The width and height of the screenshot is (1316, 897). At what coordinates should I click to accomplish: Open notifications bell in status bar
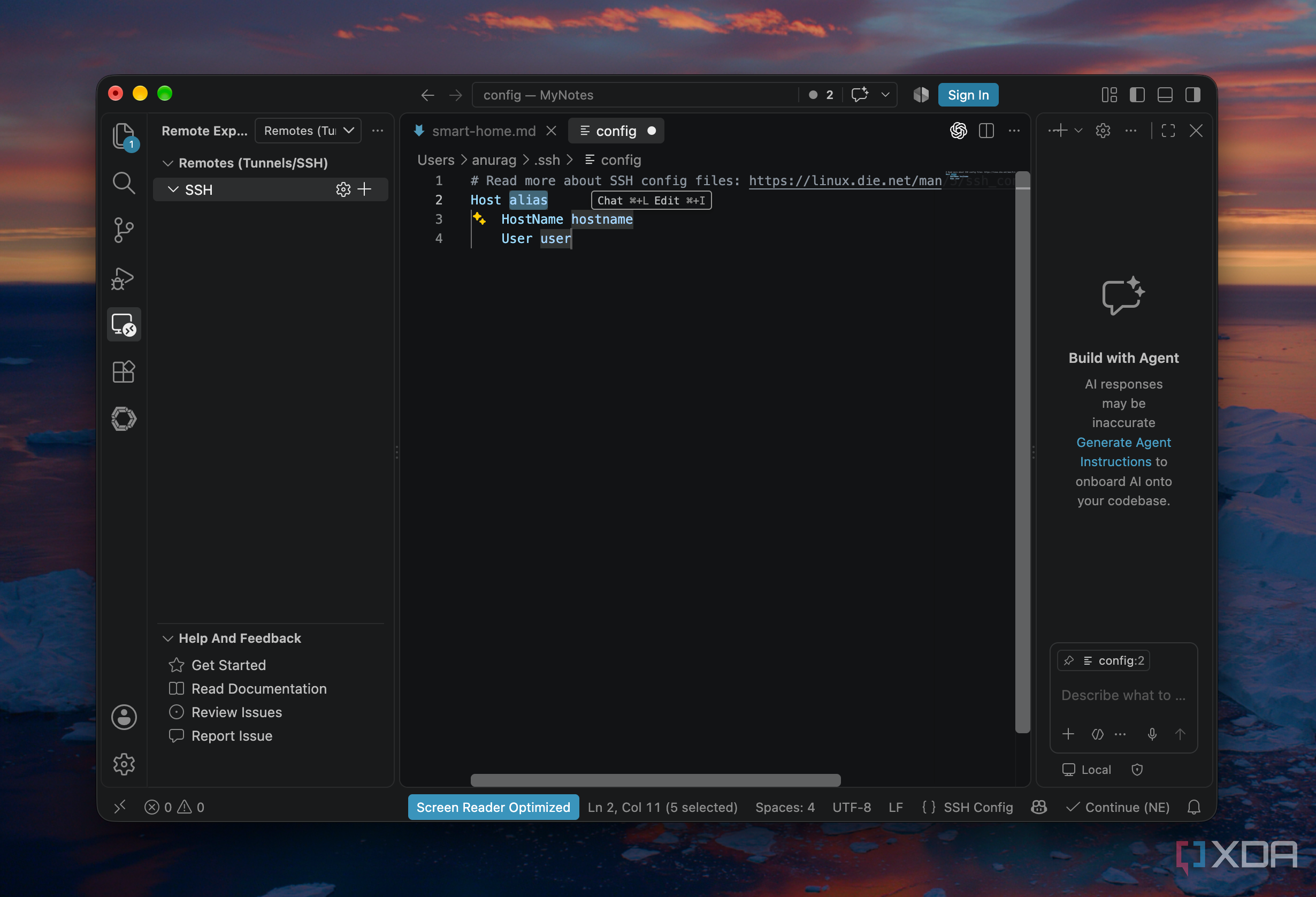1193,807
